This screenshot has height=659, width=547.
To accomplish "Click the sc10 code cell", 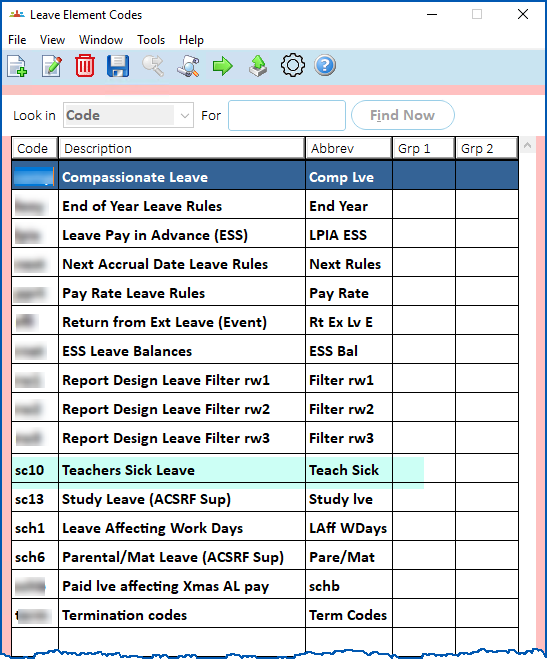I will pyautogui.click(x=35, y=469).
